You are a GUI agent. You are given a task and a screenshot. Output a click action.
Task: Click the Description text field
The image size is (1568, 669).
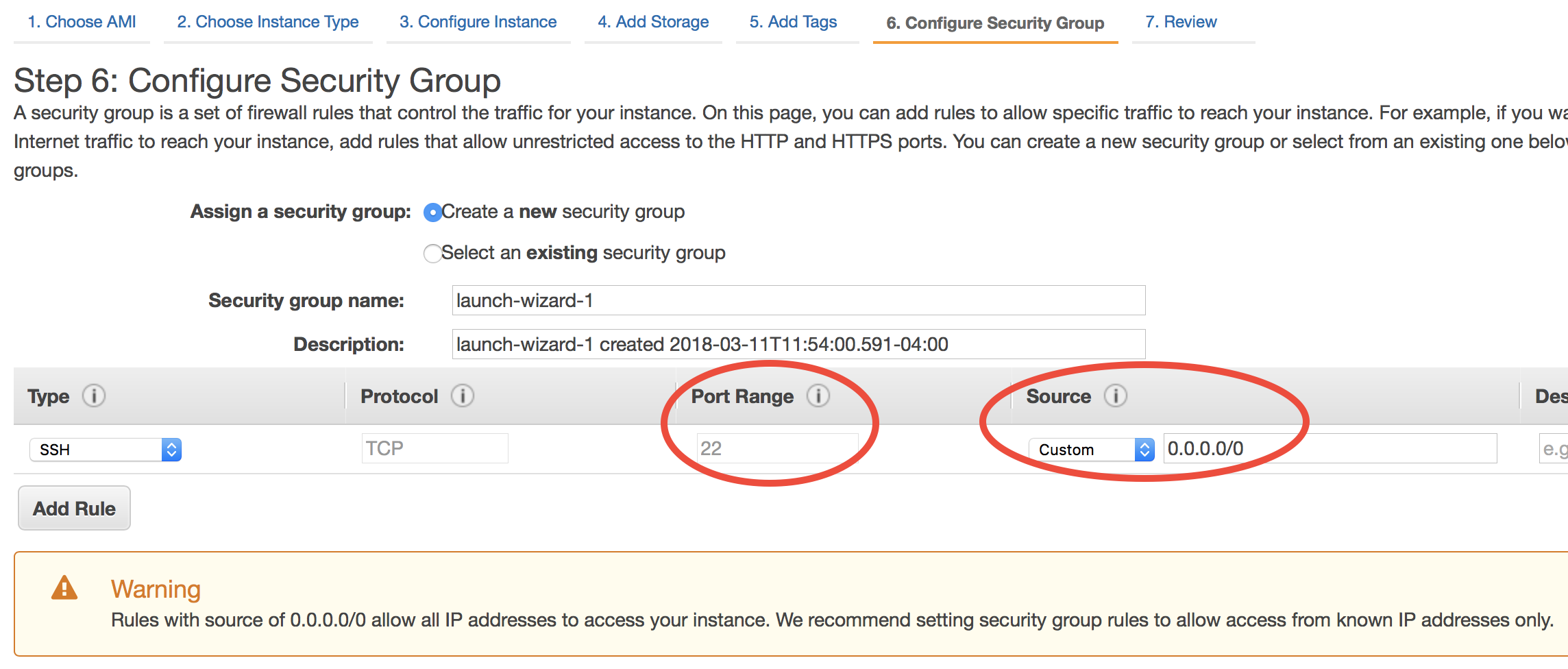coord(798,344)
